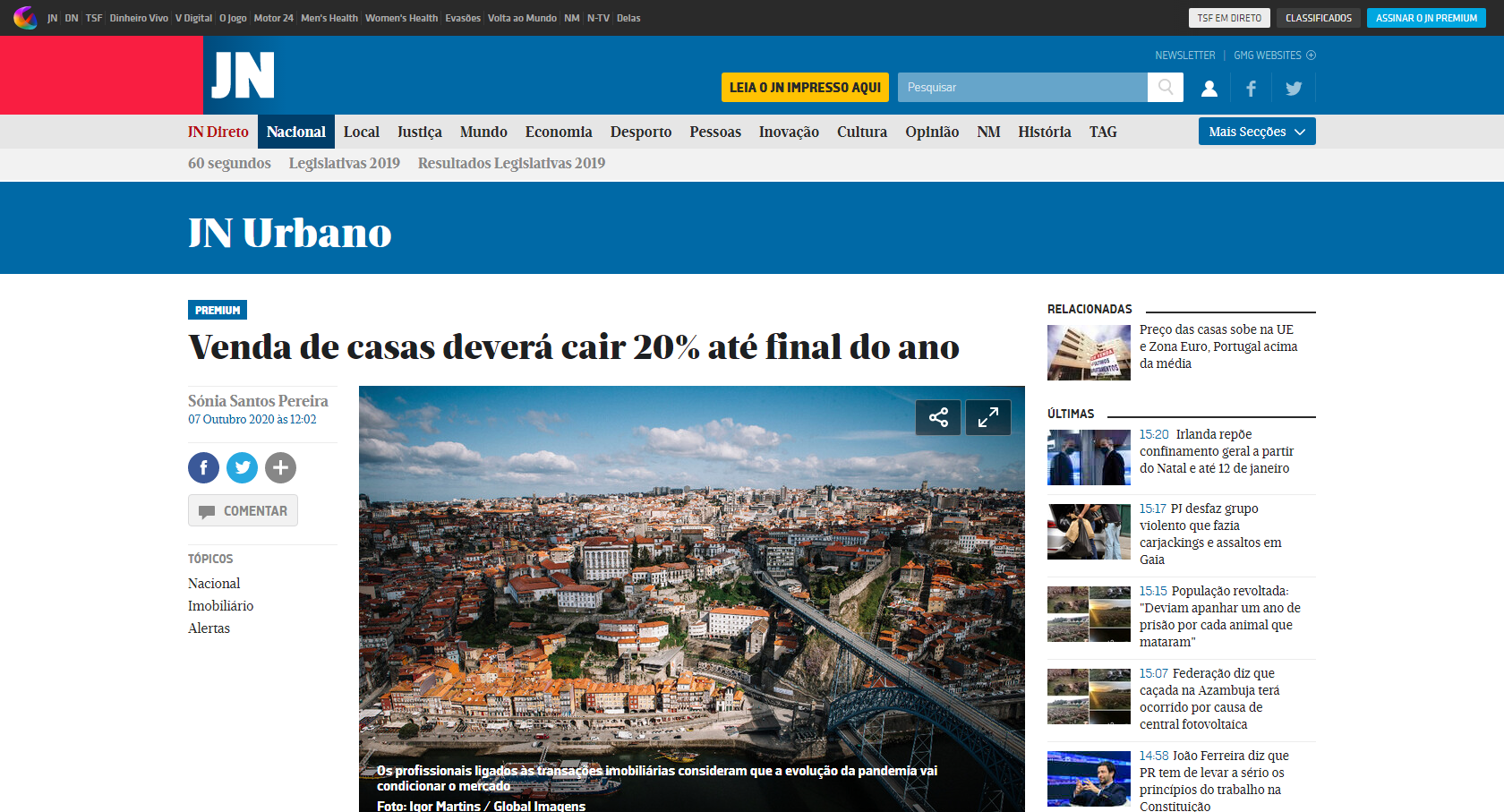Click the JN logo in header

(x=243, y=75)
